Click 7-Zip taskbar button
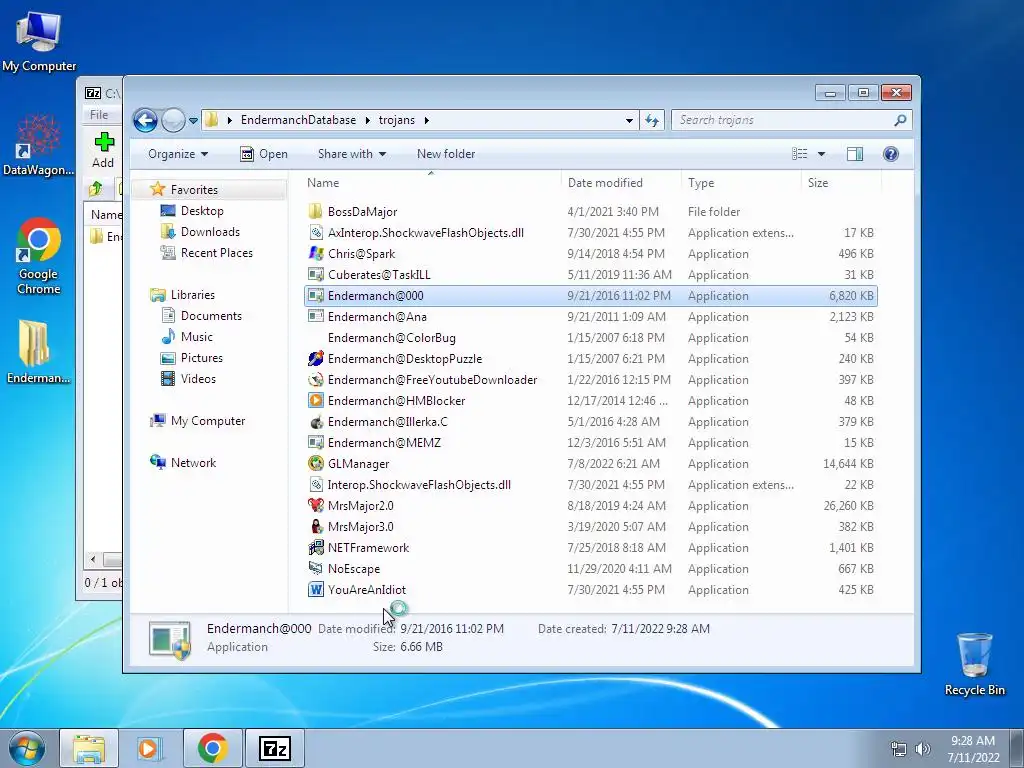Image resolution: width=1024 pixels, height=768 pixels. (274, 748)
